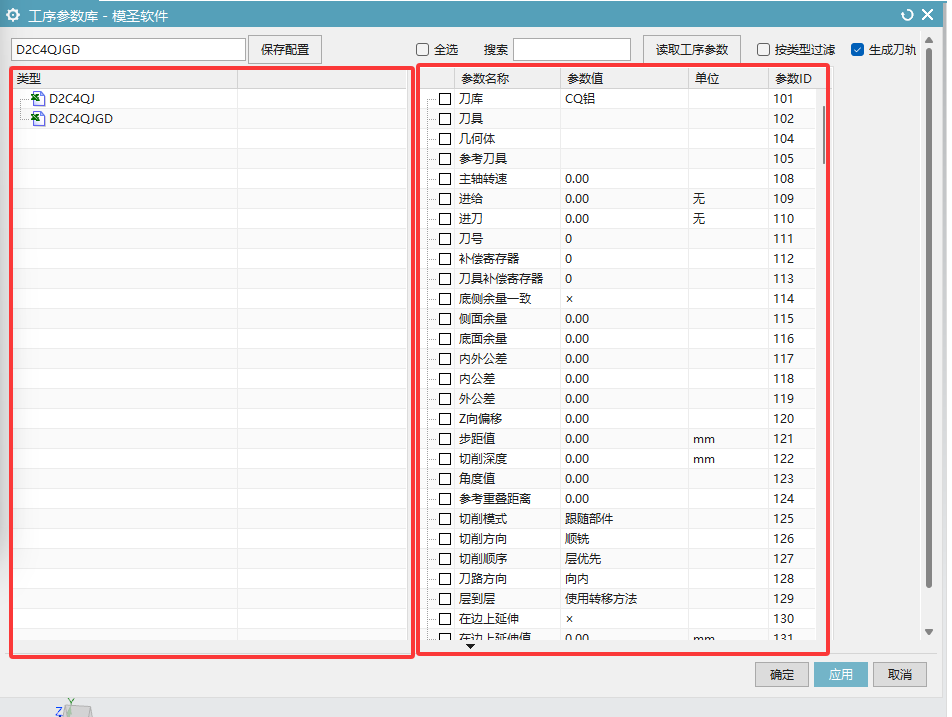This screenshot has width=952, height=717.
Task: Click 参数名称 column header
Action: pyautogui.click(x=507, y=78)
